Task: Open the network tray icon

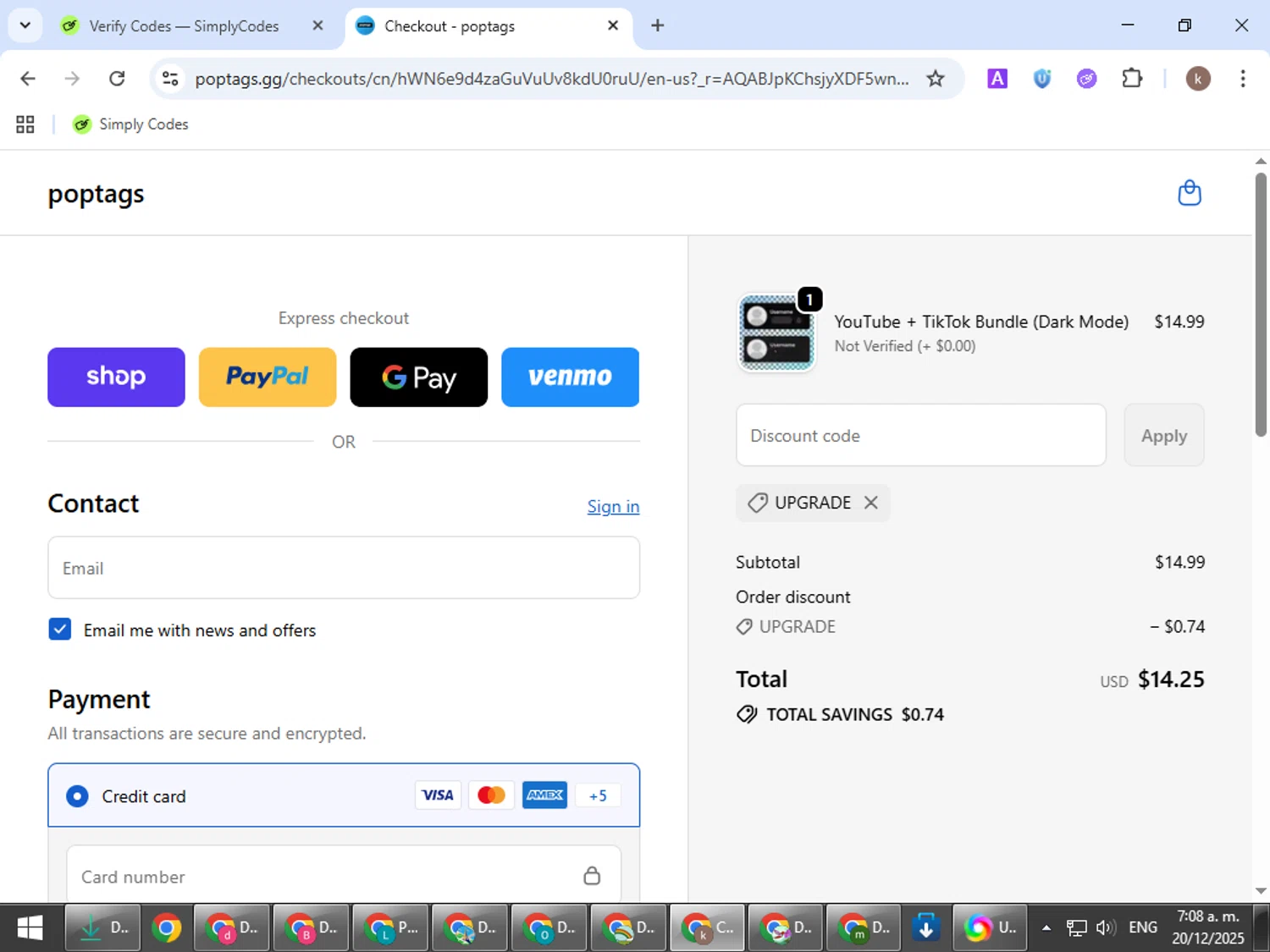Action: [x=1076, y=927]
